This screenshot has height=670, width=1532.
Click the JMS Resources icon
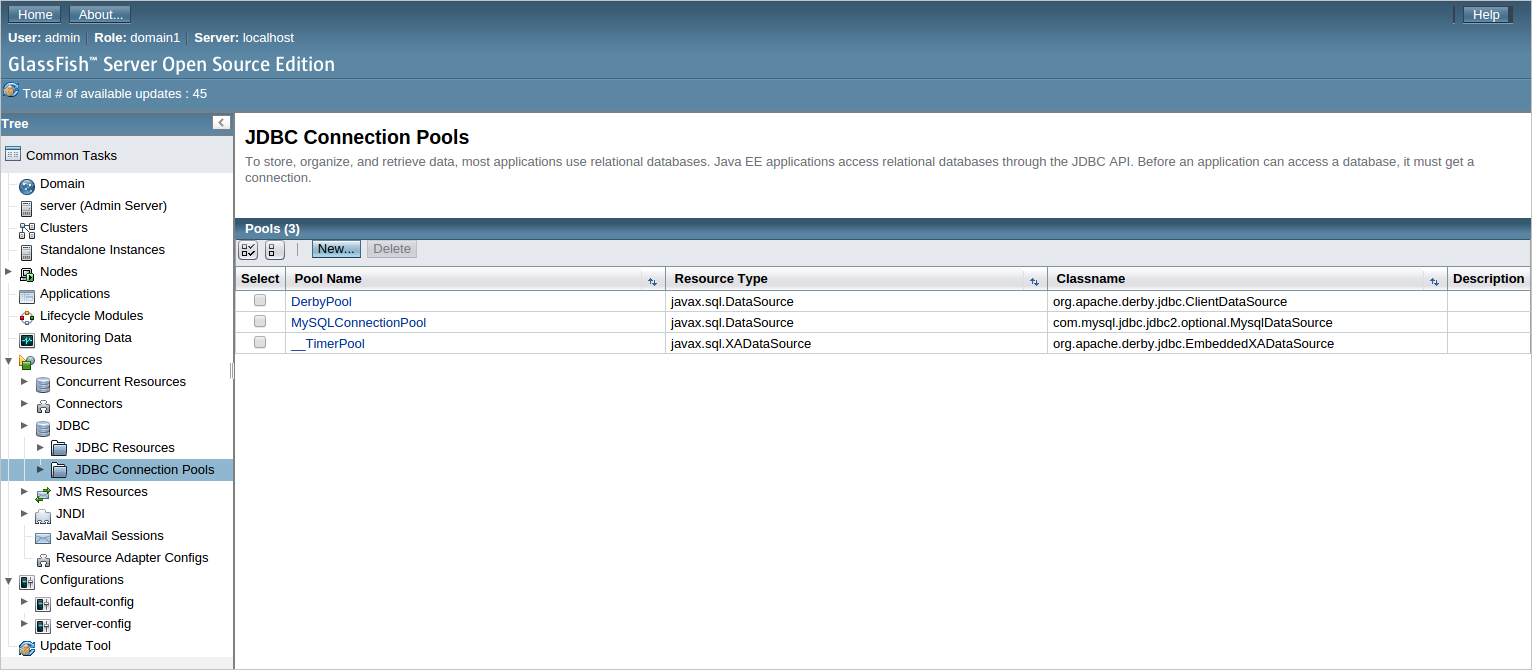coord(43,494)
